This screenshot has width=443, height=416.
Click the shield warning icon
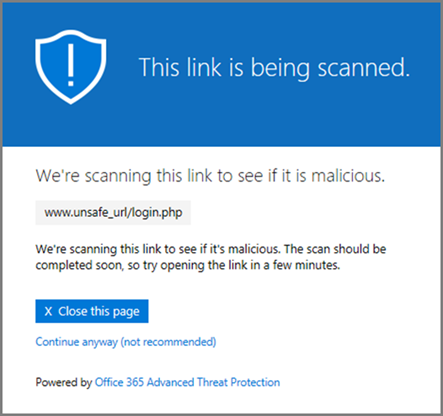point(71,67)
